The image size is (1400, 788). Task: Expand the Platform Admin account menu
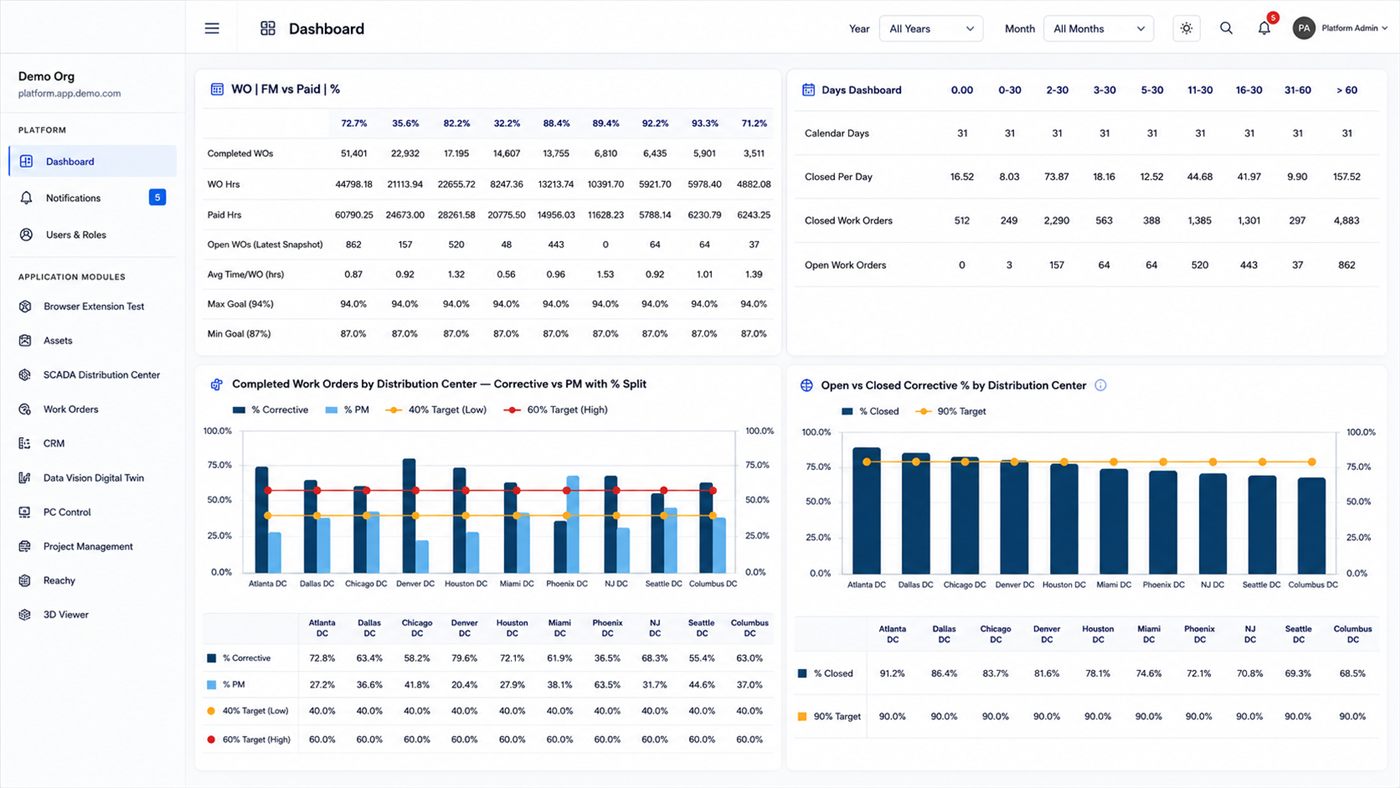pos(1353,28)
